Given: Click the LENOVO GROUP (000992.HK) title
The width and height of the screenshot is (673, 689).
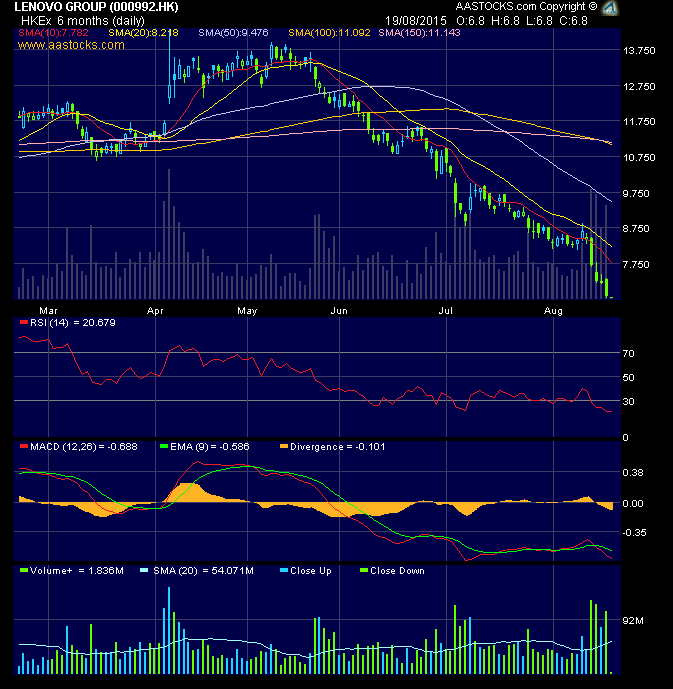Looking at the screenshot, I should tap(97, 7).
